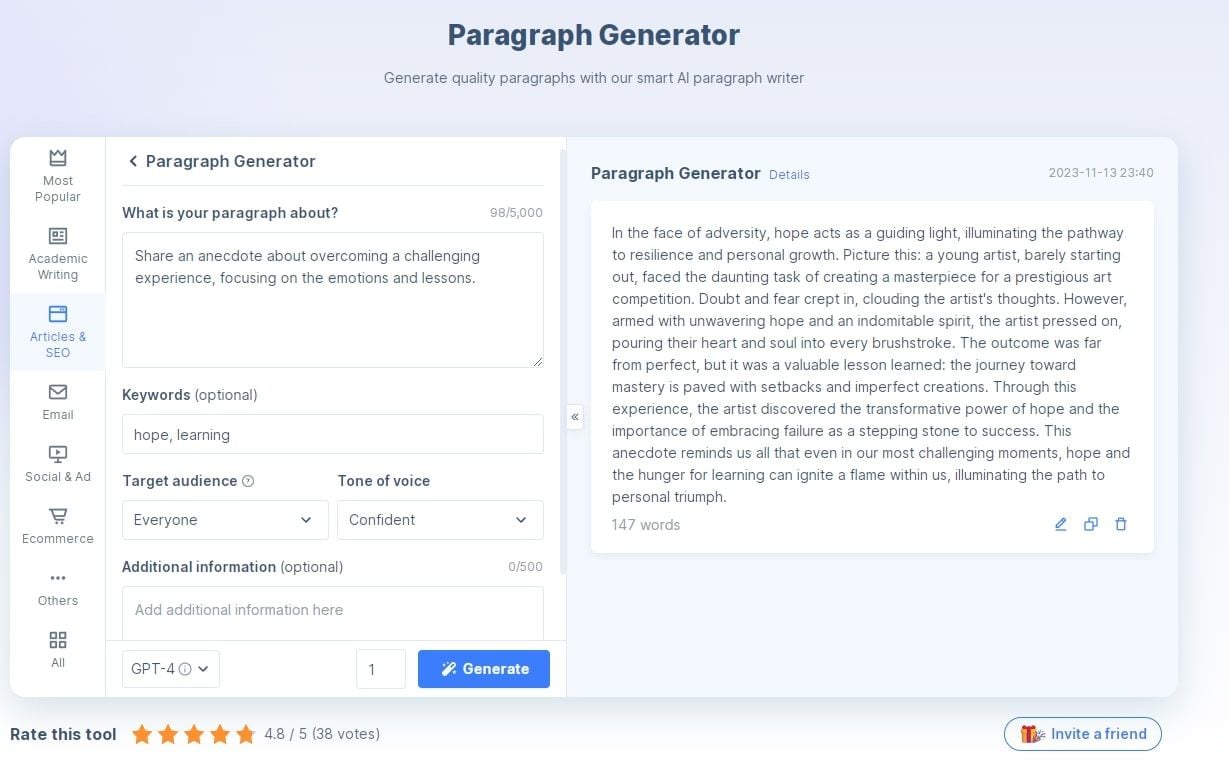The height and width of the screenshot is (767, 1229).
Task: Delete the generated paragraph with trash icon
Action: (1121, 524)
